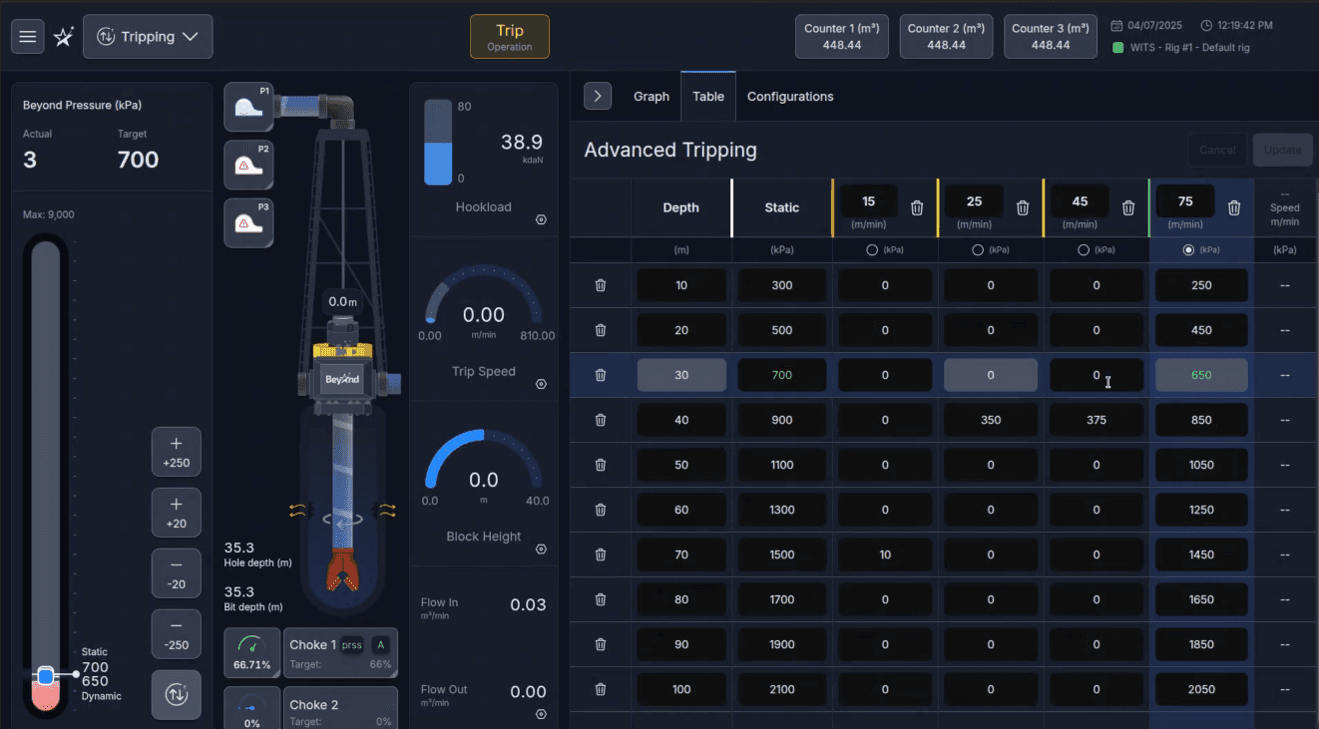Click the trash icon for the depth 10 row
The image size is (1319, 729).
(600, 285)
